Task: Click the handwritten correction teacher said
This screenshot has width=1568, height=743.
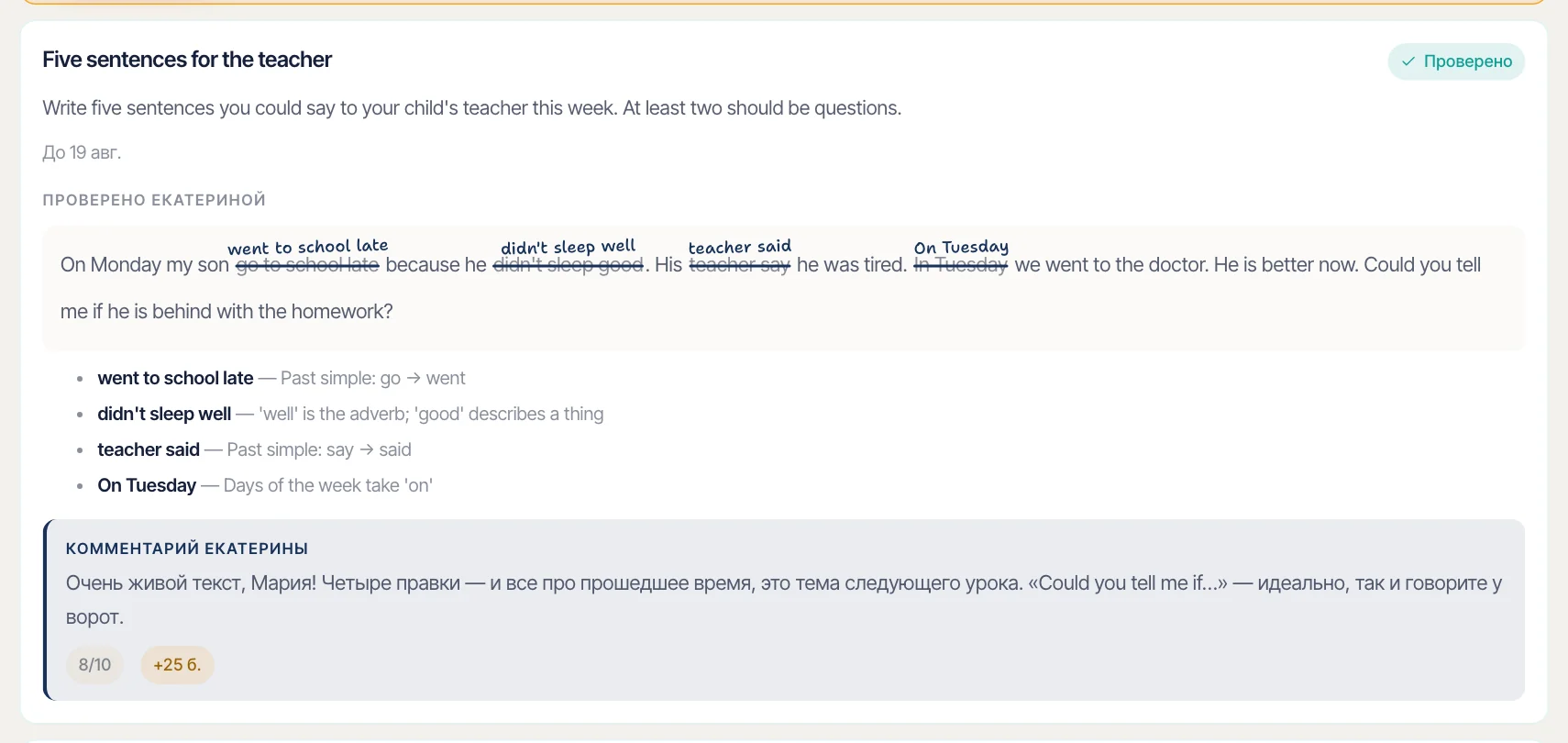Action: 740,247
